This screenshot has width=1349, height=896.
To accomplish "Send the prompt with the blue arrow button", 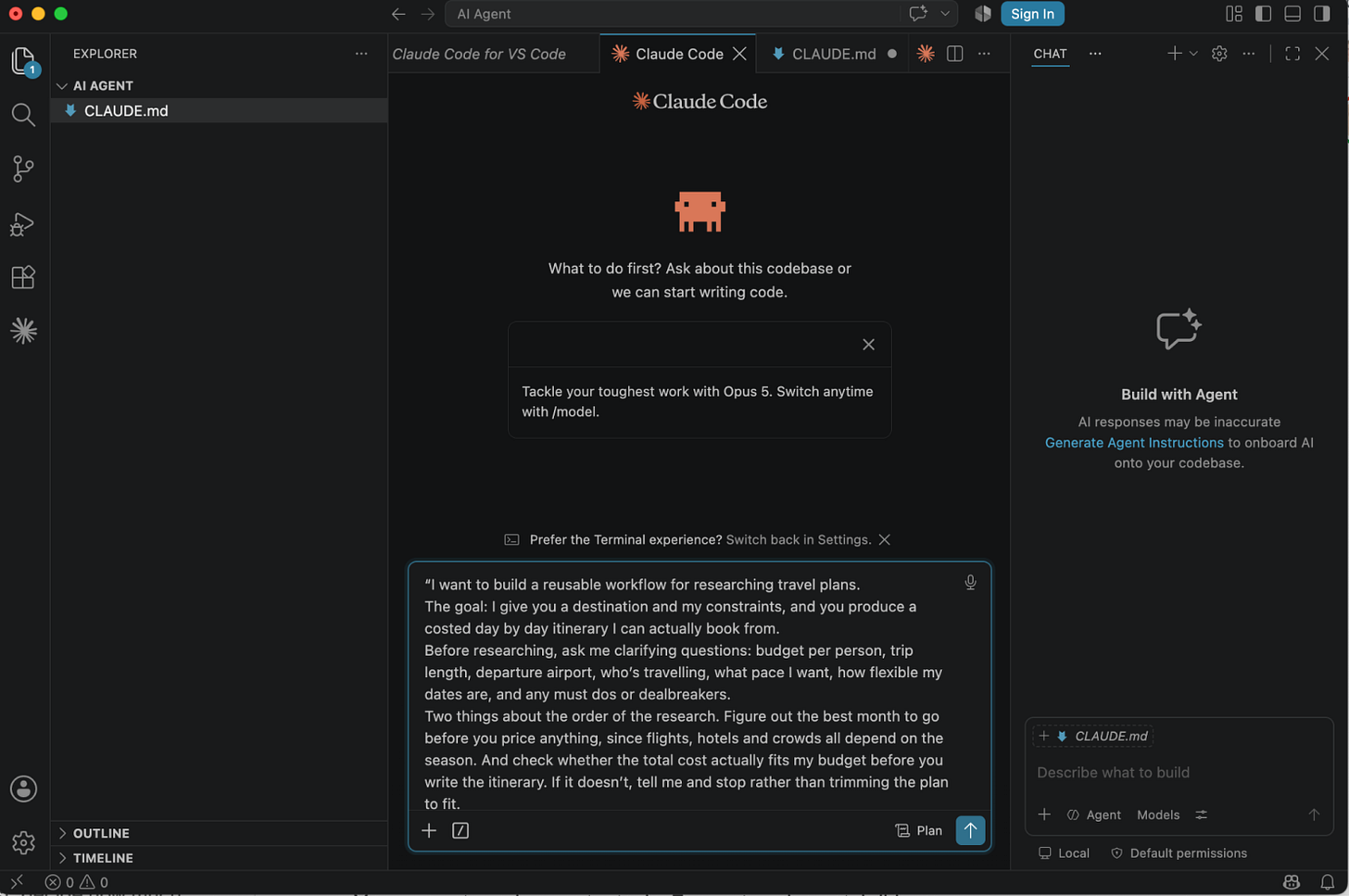I will click(970, 830).
